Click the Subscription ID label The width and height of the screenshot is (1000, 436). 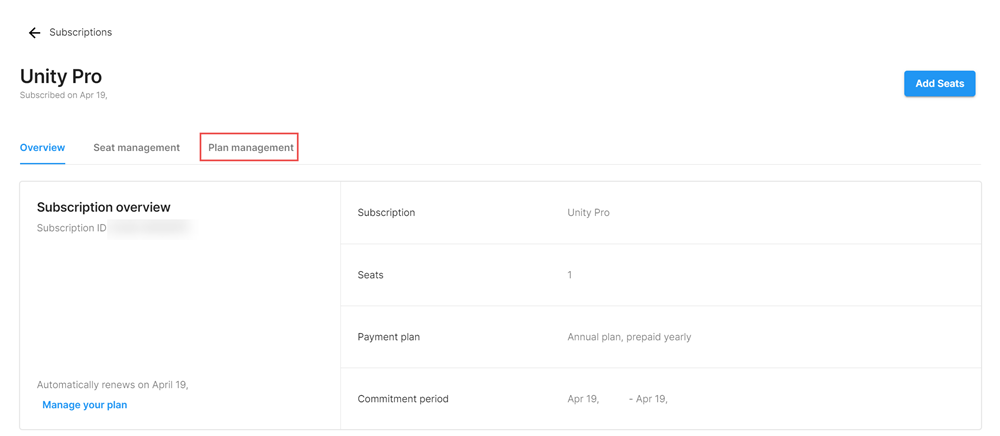71,228
